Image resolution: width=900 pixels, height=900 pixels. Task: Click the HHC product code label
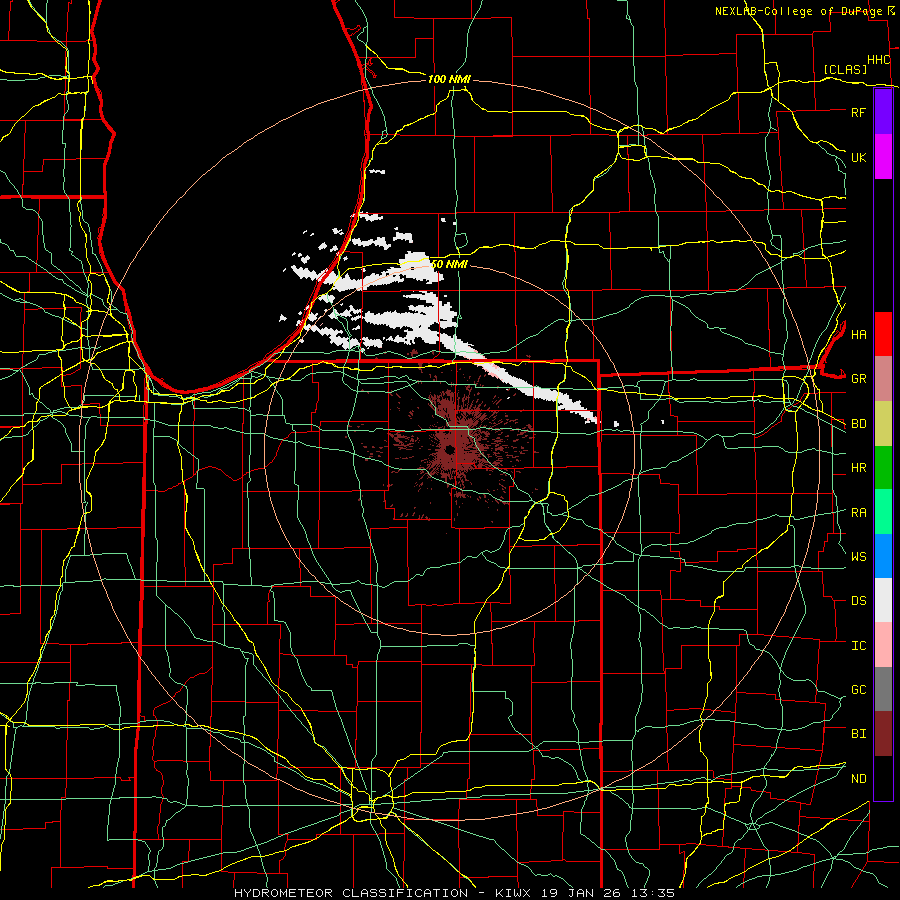tap(878, 60)
